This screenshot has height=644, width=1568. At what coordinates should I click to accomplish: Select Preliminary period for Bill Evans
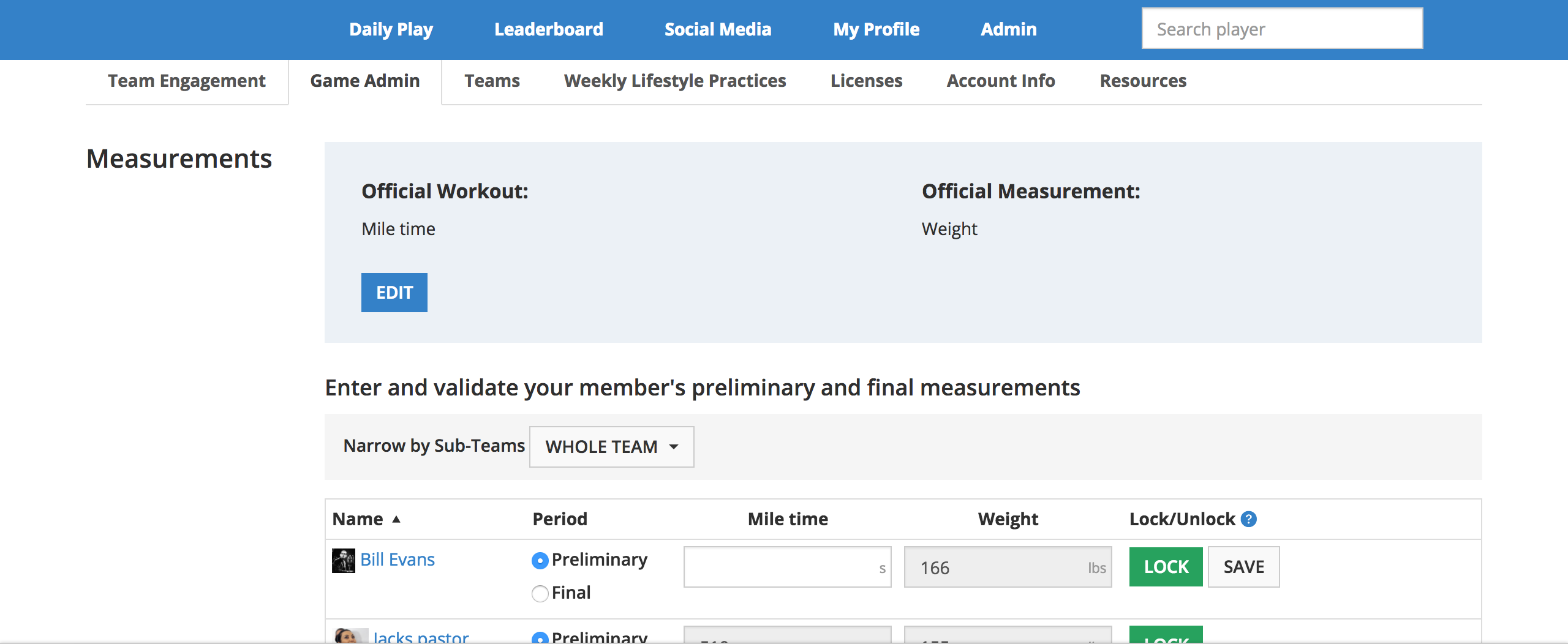(x=540, y=560)
